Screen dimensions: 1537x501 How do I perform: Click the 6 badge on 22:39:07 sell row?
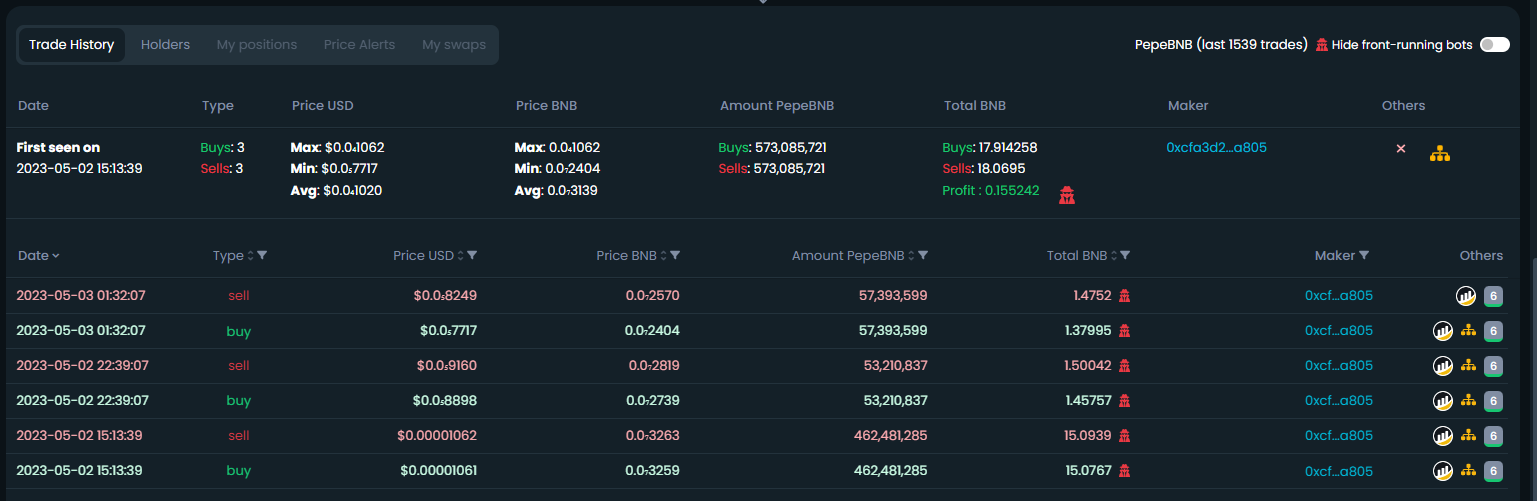point(1493,366)
